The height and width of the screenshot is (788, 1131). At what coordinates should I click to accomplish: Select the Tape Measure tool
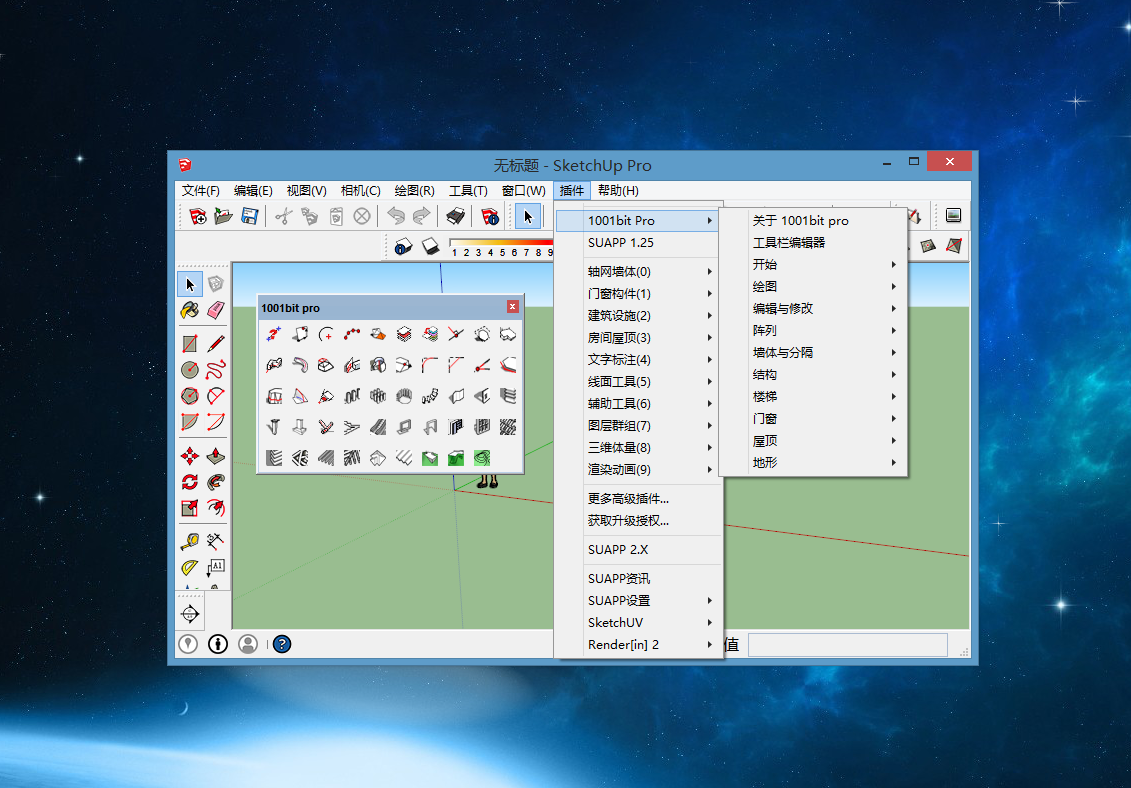(190, 540)
